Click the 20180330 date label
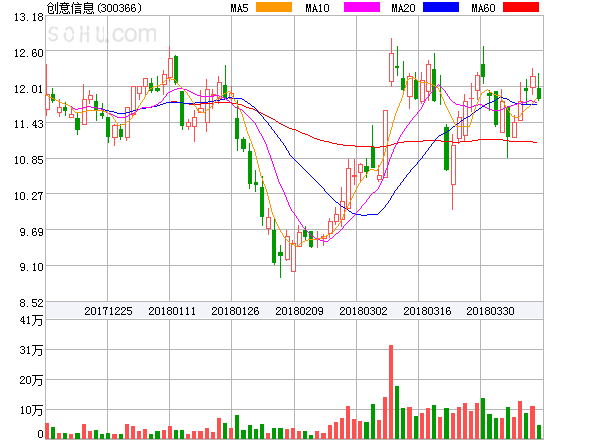This screenshot has width=600, height=440. pyautogui.click(x=490, y=311)
